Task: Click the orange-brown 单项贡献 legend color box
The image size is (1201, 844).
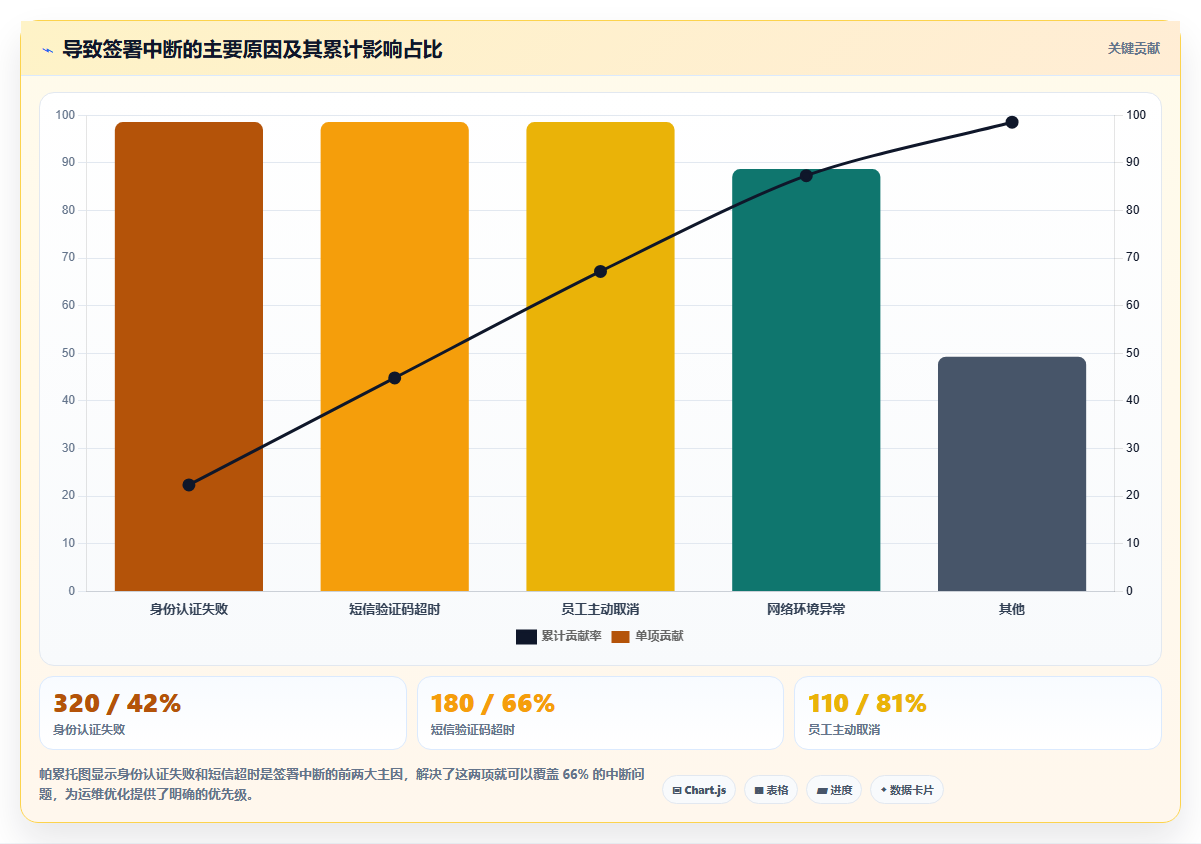Action: [621, 637]
